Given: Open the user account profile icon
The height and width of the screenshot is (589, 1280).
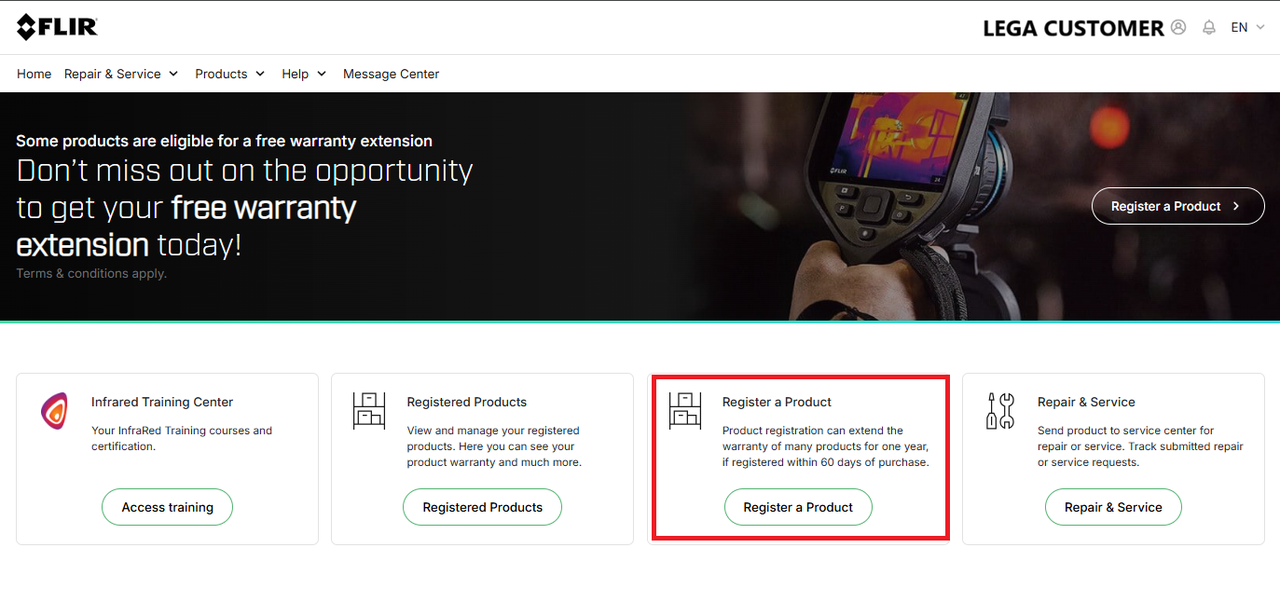Looking at the screenshot, I should tap(1178, 27).
